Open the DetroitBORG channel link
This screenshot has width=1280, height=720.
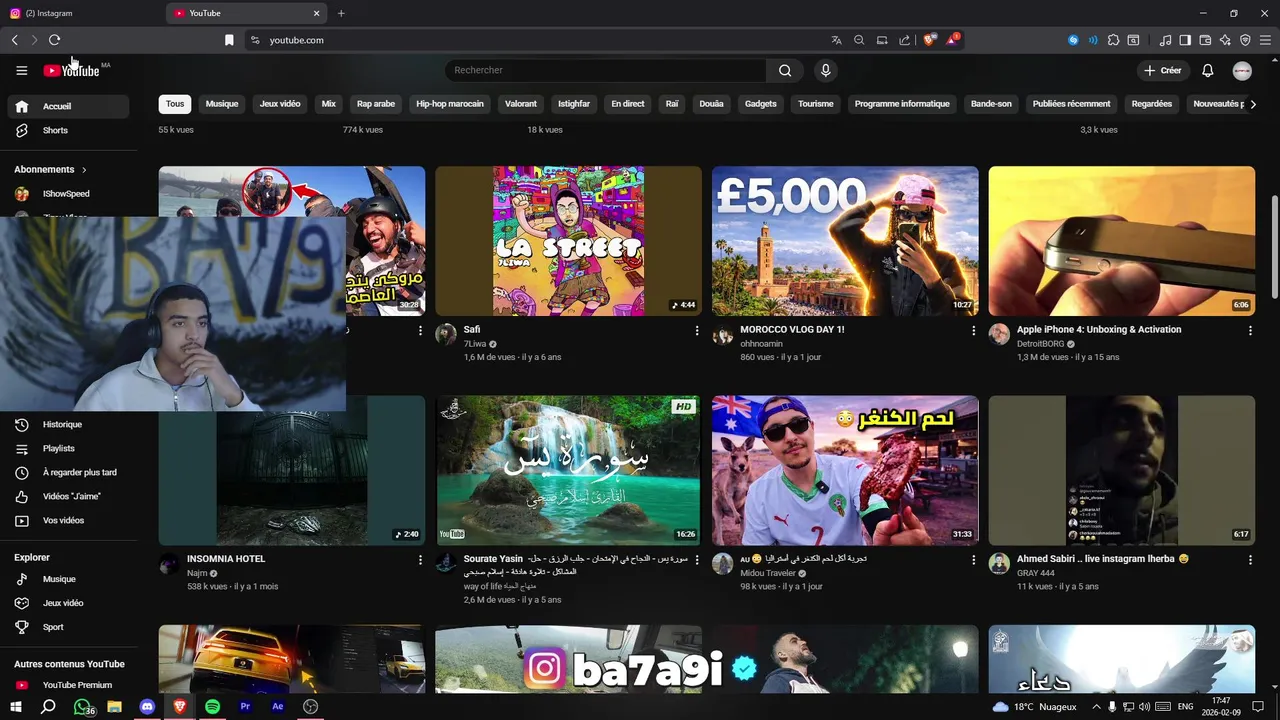click(1040, 344)
